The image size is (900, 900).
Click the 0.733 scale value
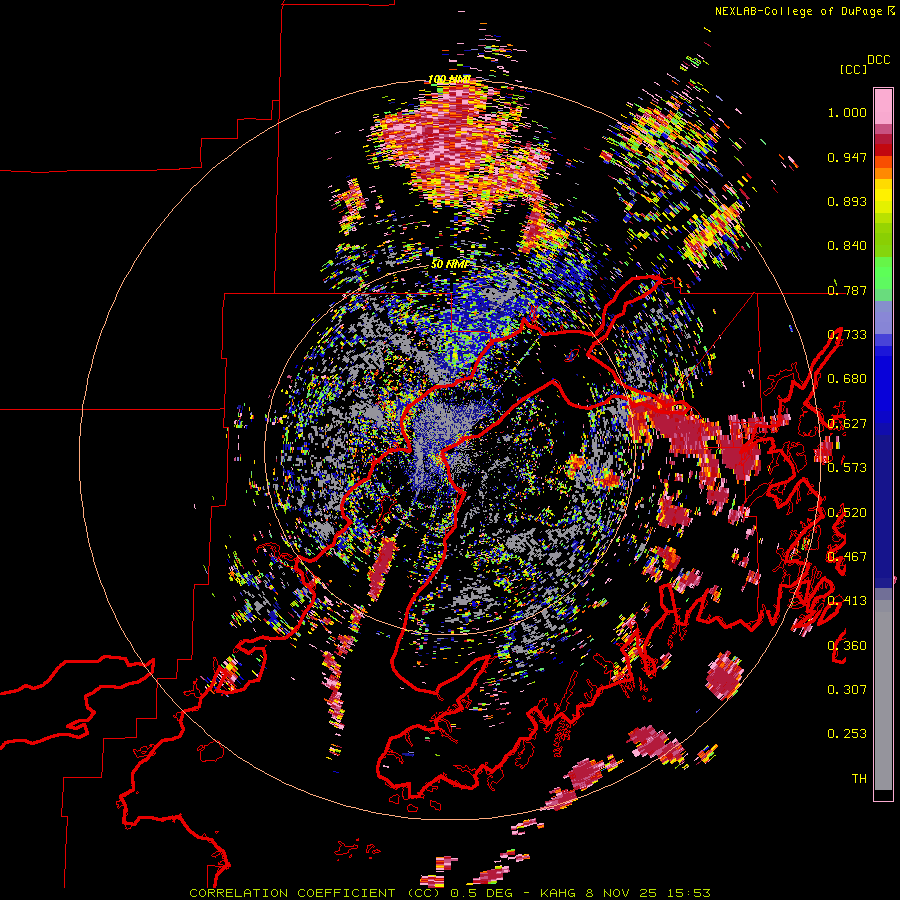click(x=847, y=335)
